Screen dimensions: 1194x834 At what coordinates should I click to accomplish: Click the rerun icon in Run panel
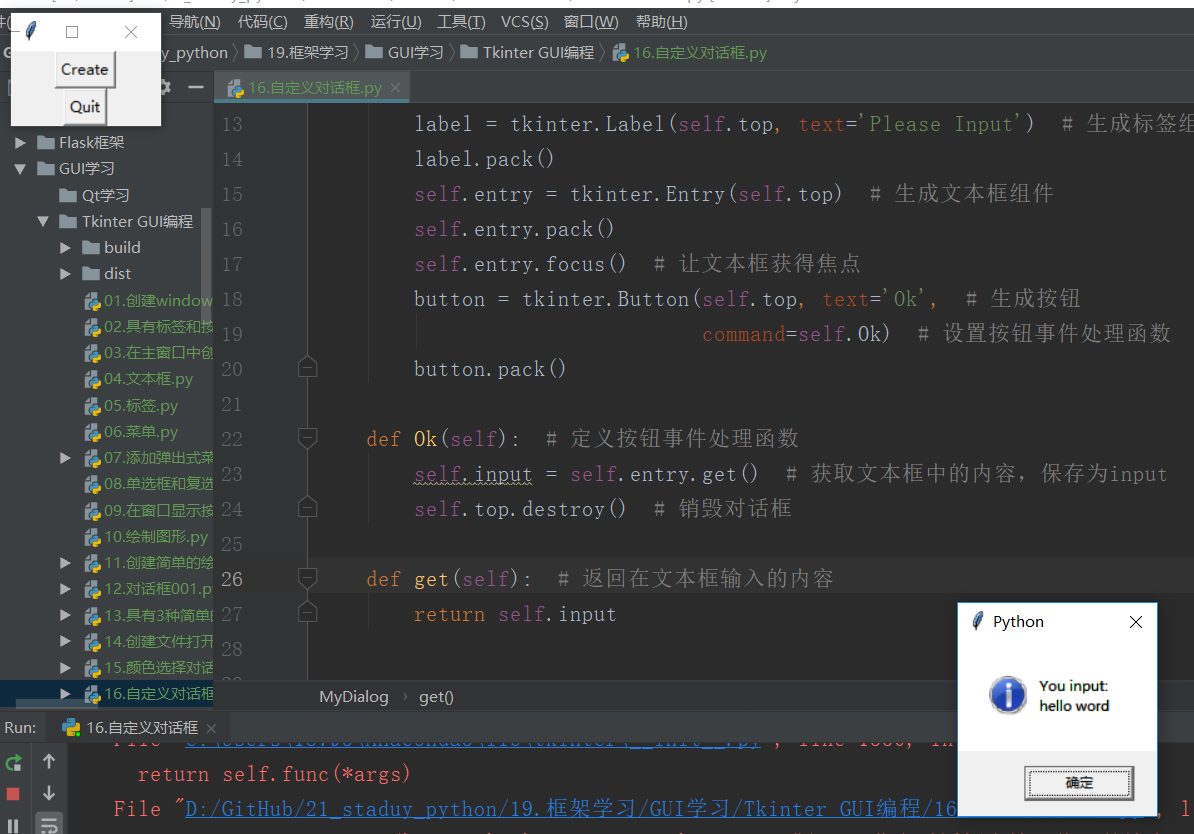coord(14,762)
